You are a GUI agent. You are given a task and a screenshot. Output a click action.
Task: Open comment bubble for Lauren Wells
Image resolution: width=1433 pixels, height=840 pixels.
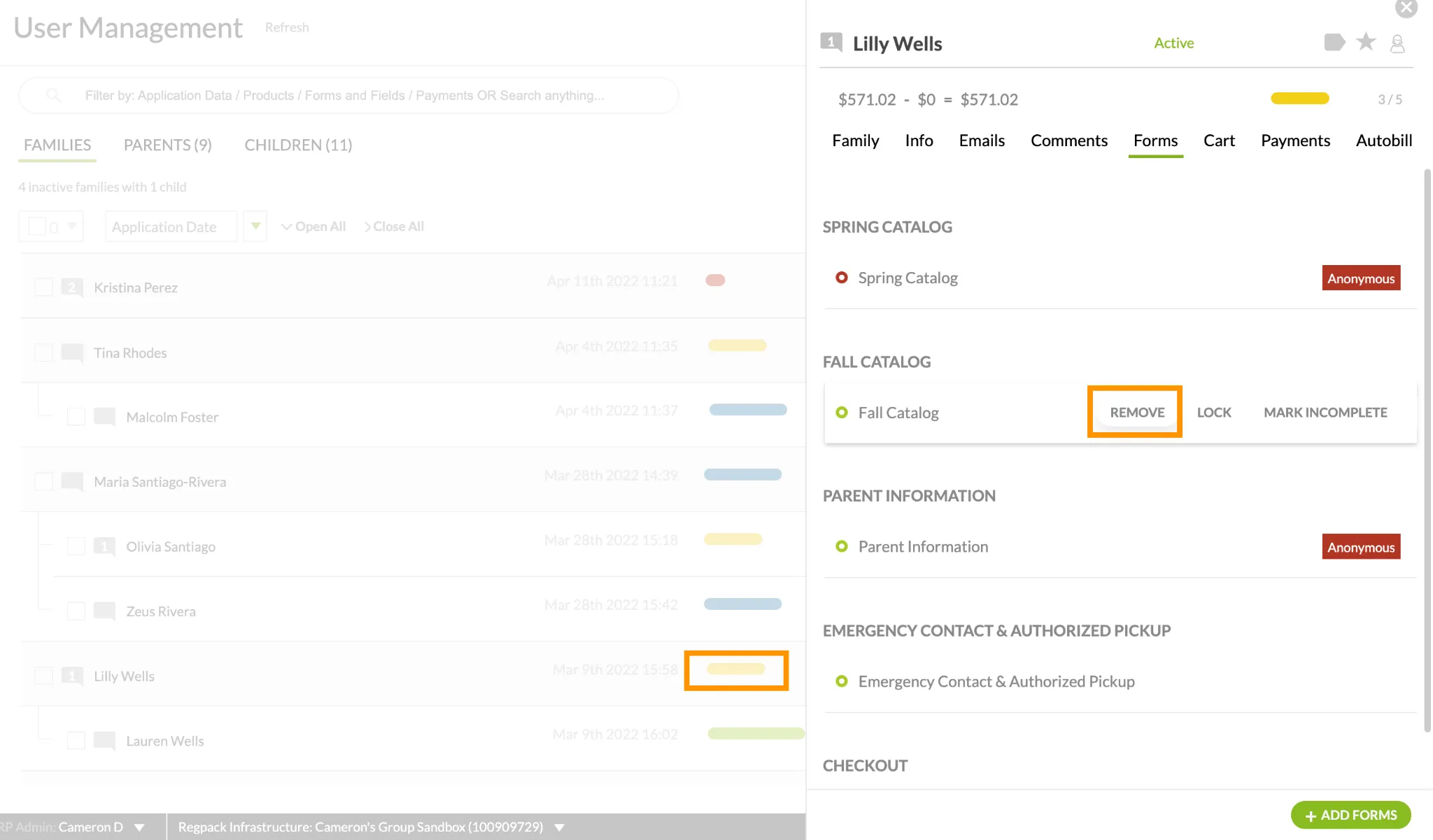tap(104, 741)
